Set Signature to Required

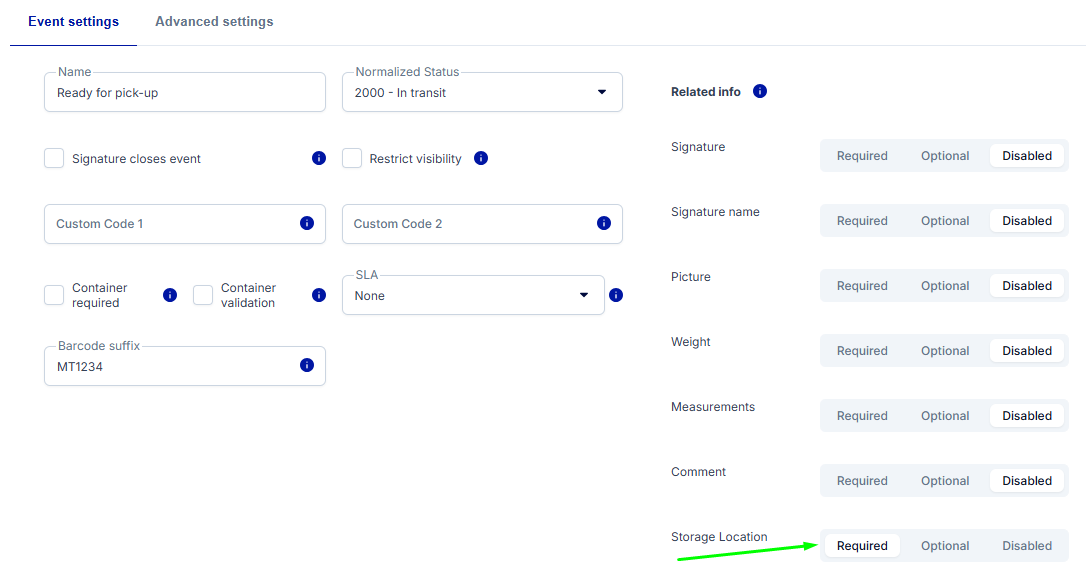[862, 156]
